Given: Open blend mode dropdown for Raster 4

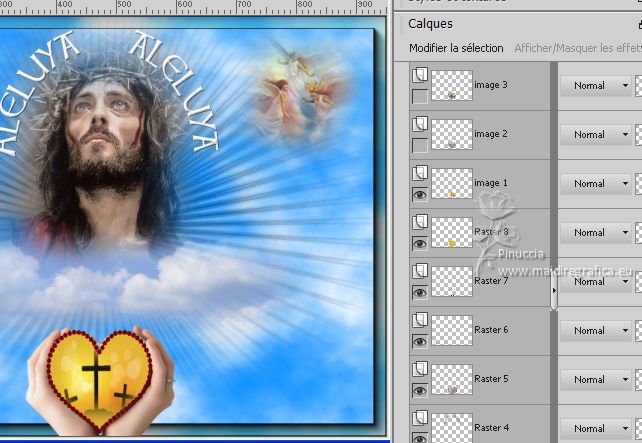Looking at the screenshot, I should (596, 429).
